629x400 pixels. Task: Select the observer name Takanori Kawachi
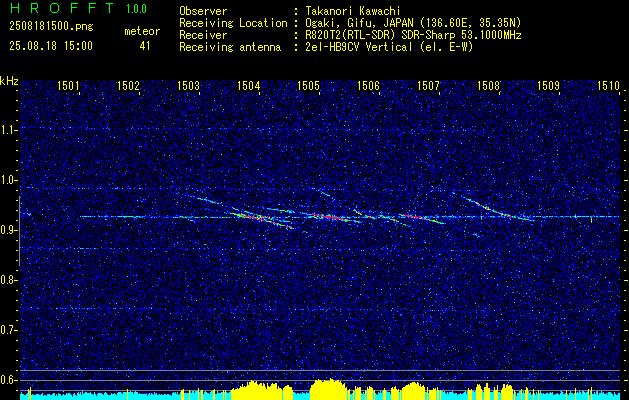(353, 11)
